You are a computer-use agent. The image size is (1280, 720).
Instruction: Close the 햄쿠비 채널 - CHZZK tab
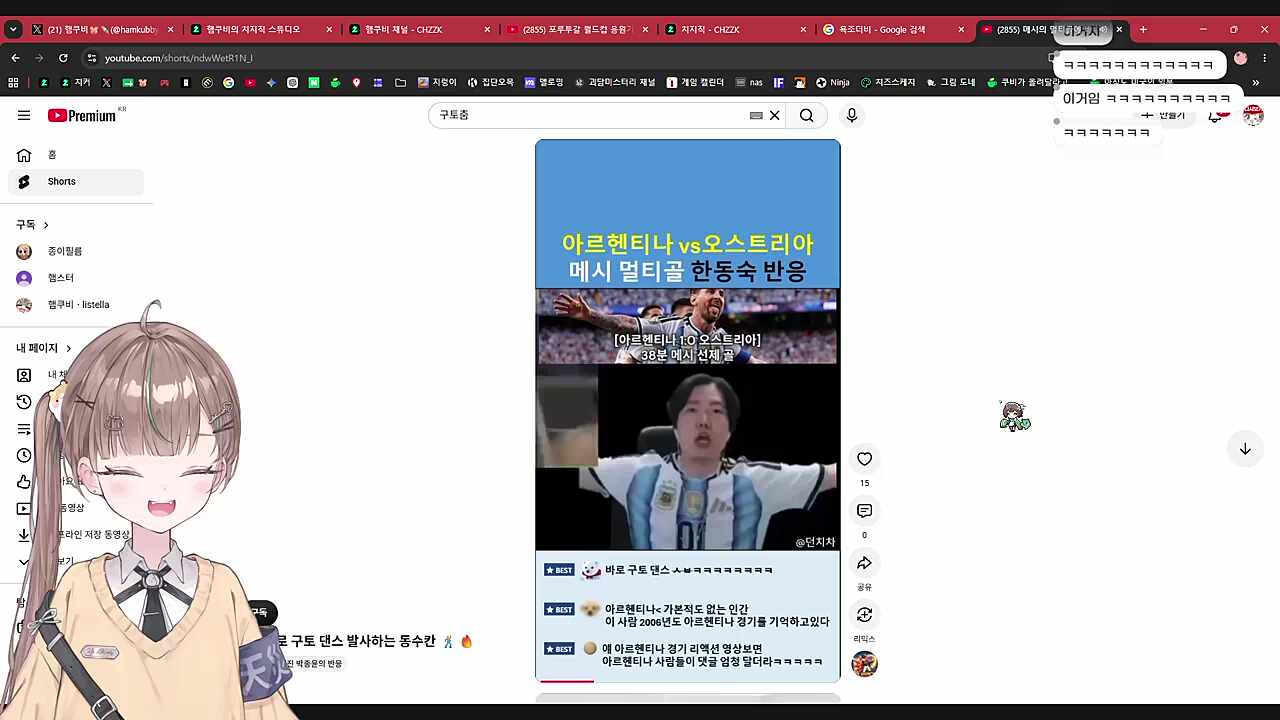coord(487,30)
